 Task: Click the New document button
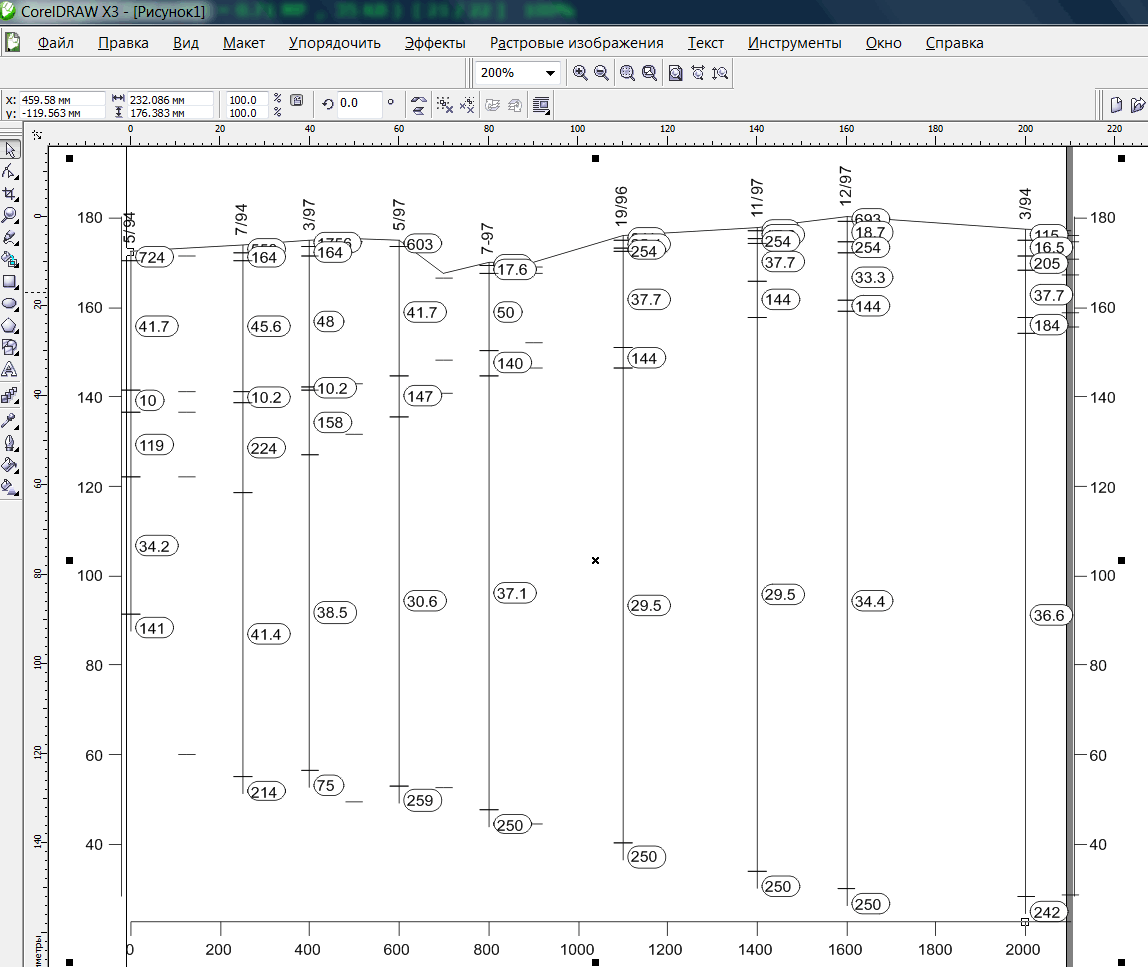click(x=1115, y=105)
